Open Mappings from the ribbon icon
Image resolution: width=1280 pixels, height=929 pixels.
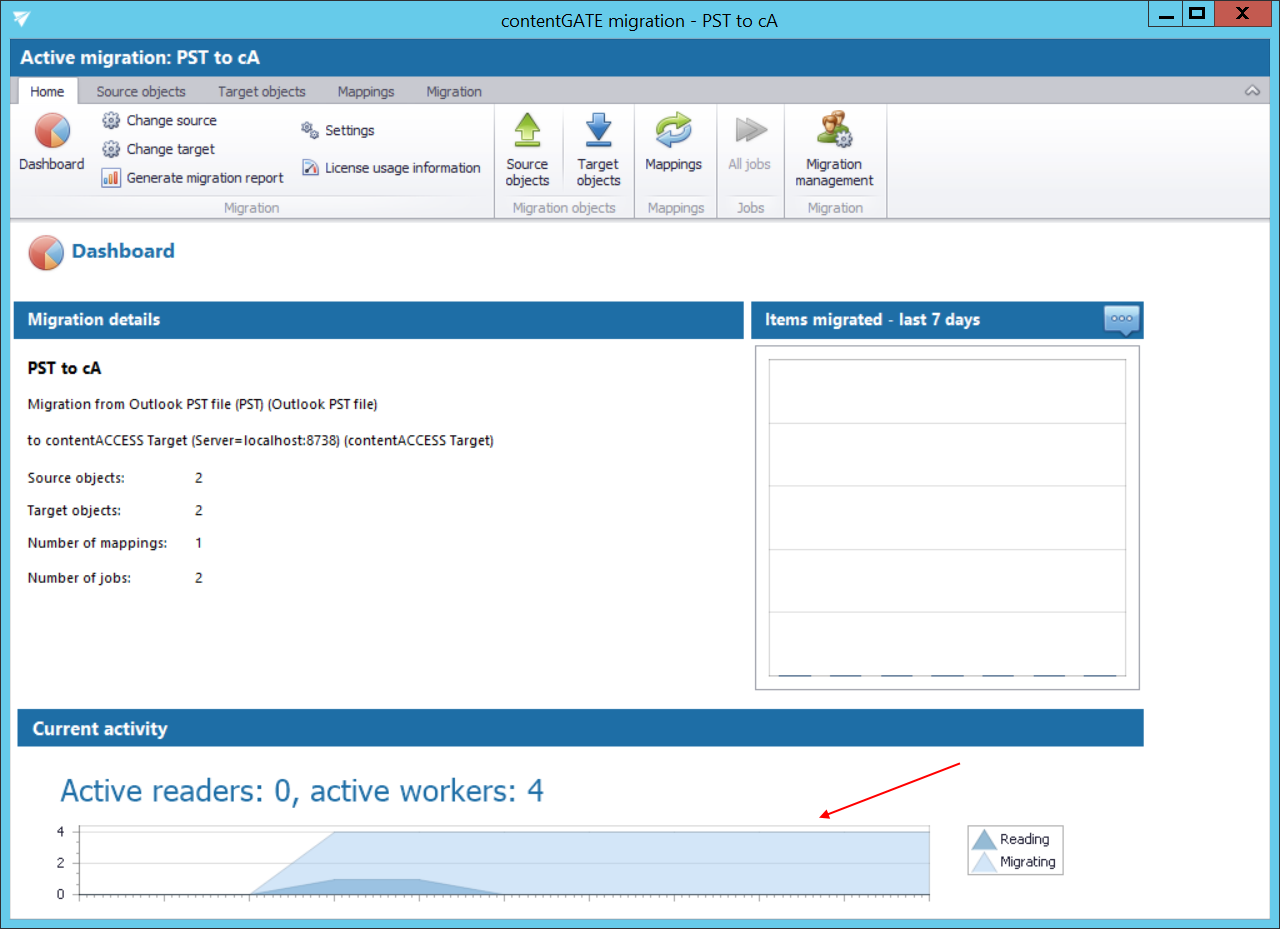[673, 131]
